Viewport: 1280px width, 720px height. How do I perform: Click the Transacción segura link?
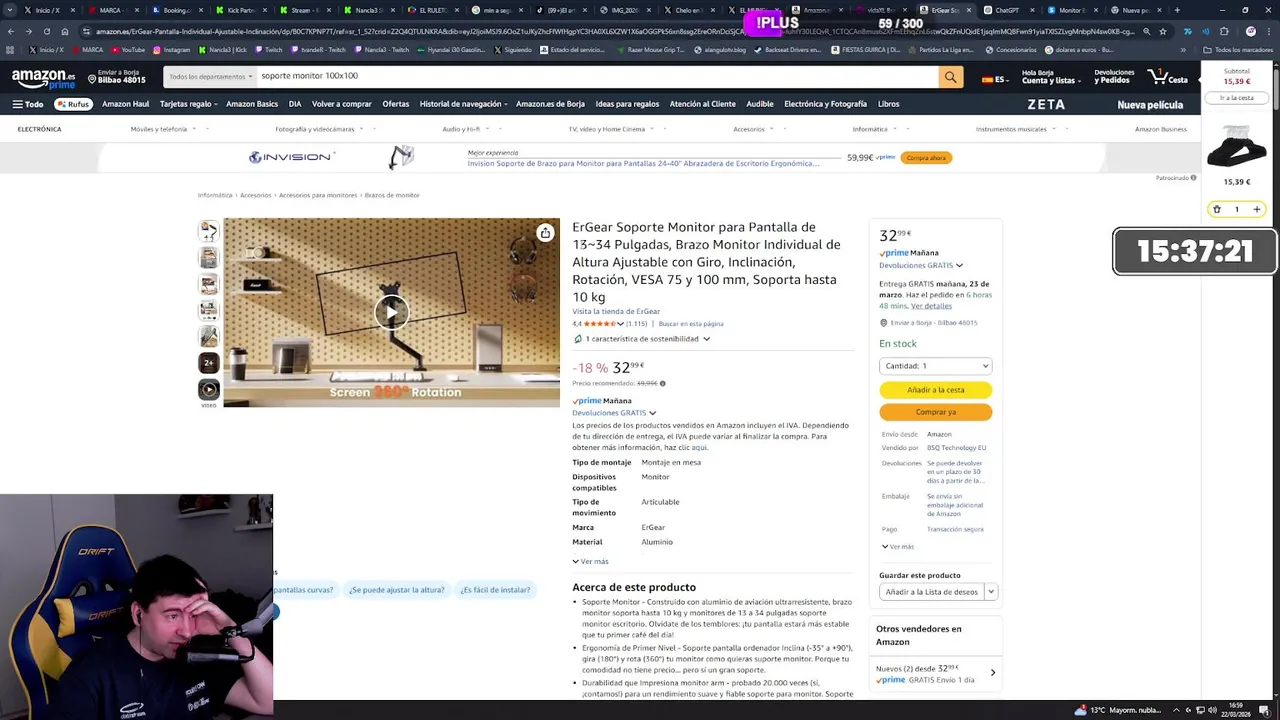[x=955, y=529]
